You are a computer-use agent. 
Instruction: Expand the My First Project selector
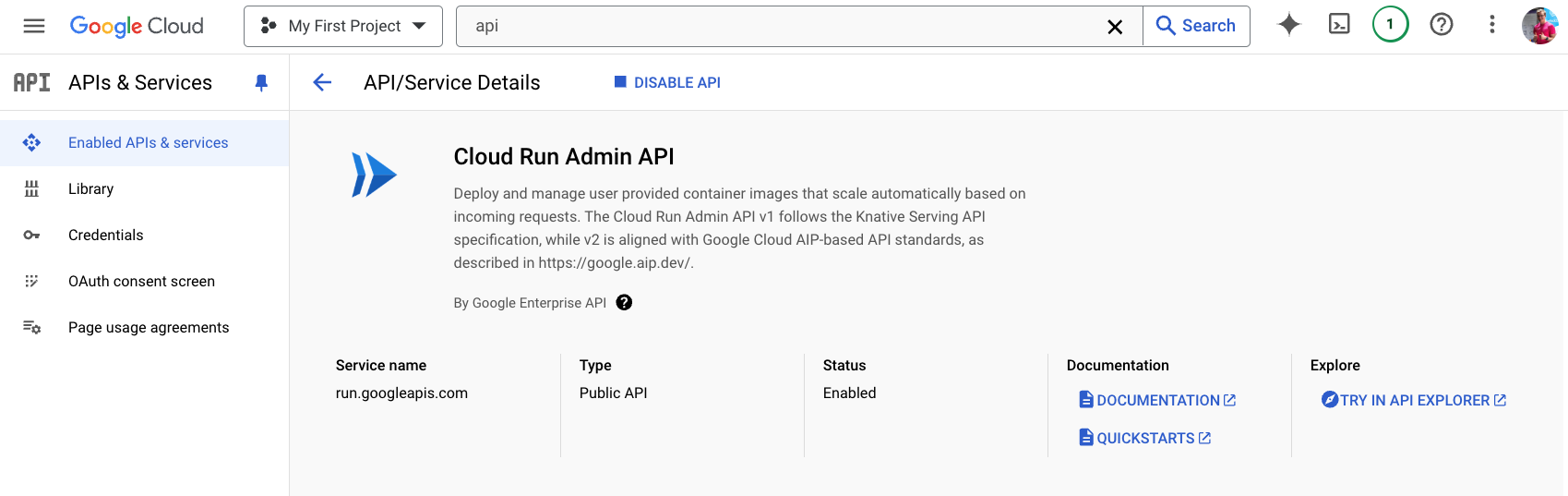pyautogui.click(x=343, y=26)
